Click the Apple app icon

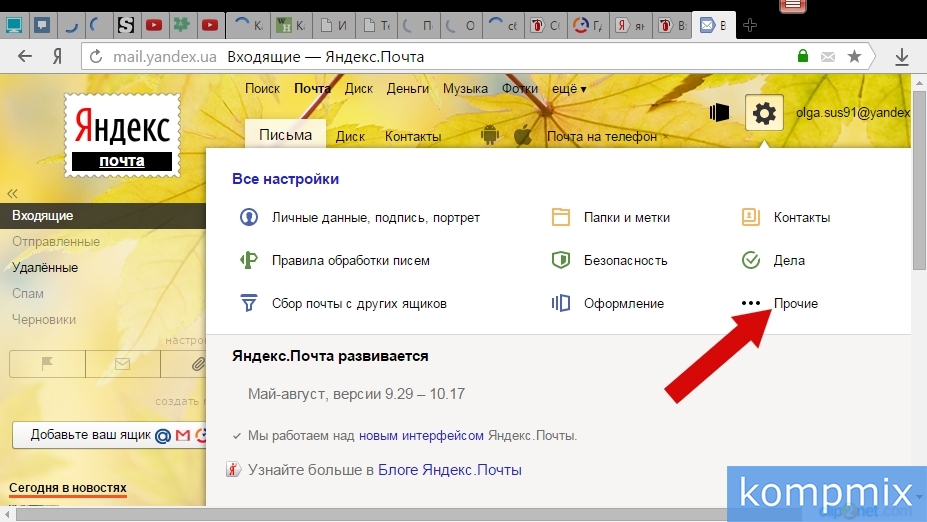coord(521,136)
